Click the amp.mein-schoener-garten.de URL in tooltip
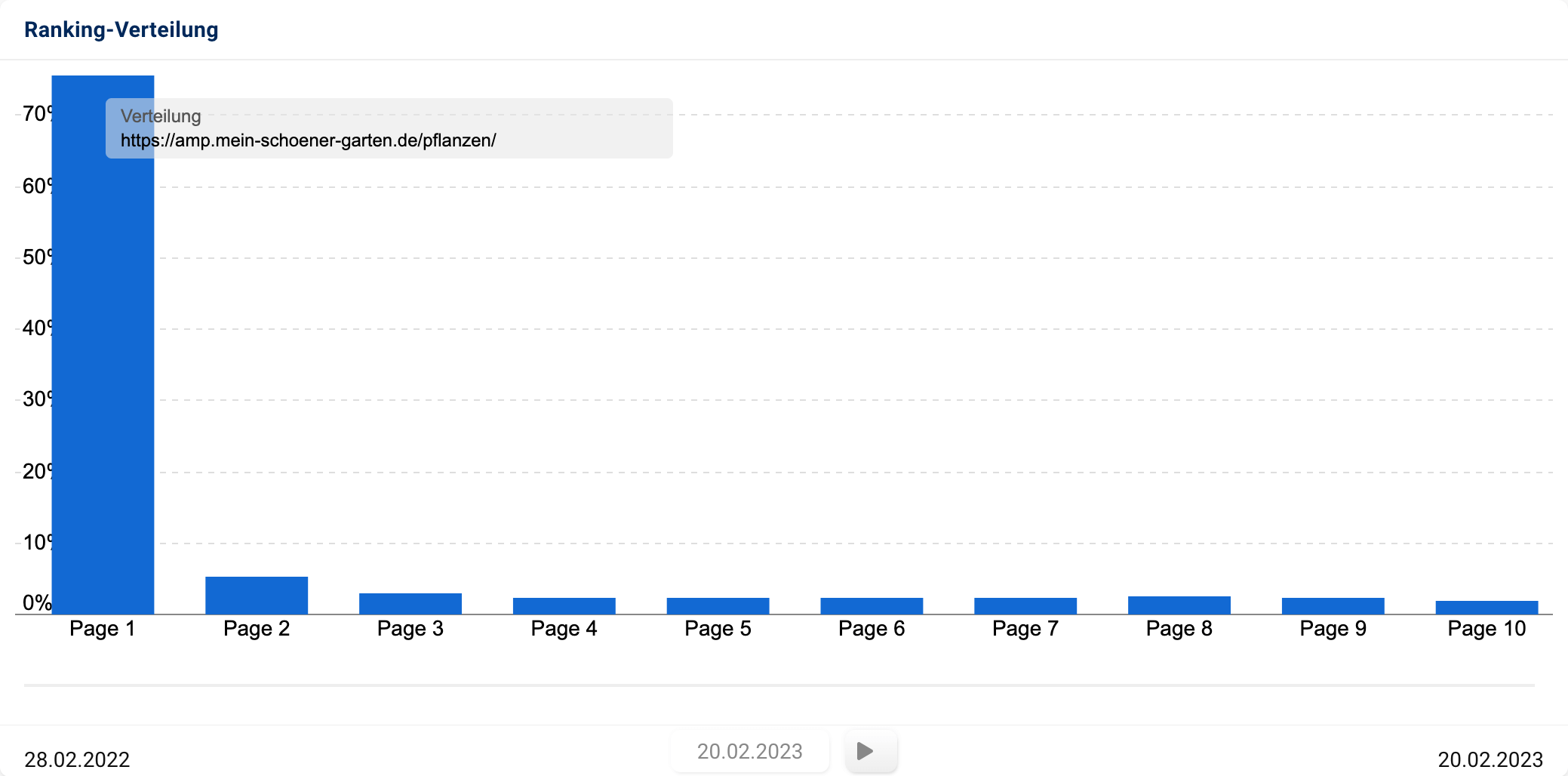 (308, 140)
